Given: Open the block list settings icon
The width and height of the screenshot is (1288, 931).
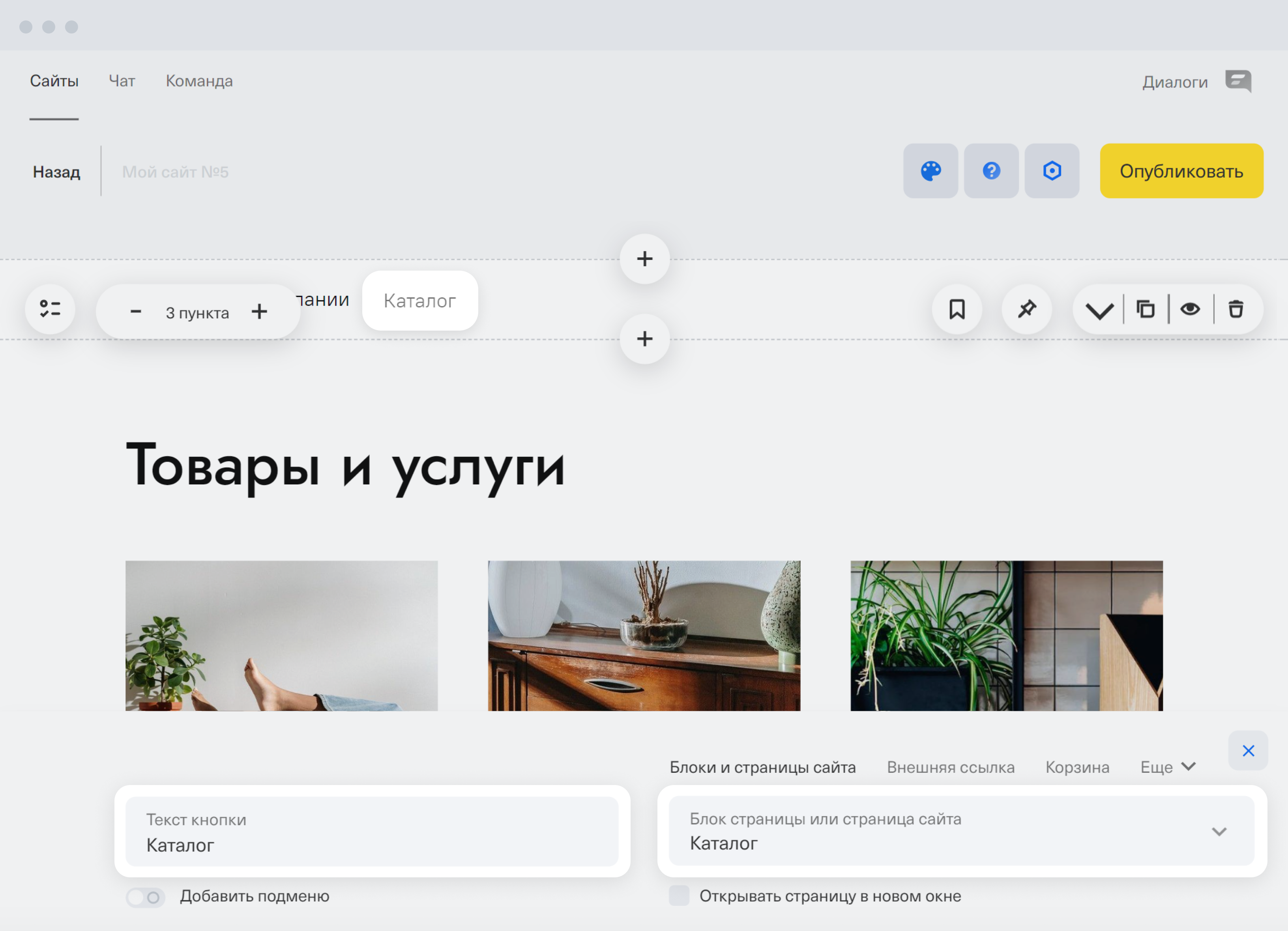Looking at the screenshot, I should 50,309.
